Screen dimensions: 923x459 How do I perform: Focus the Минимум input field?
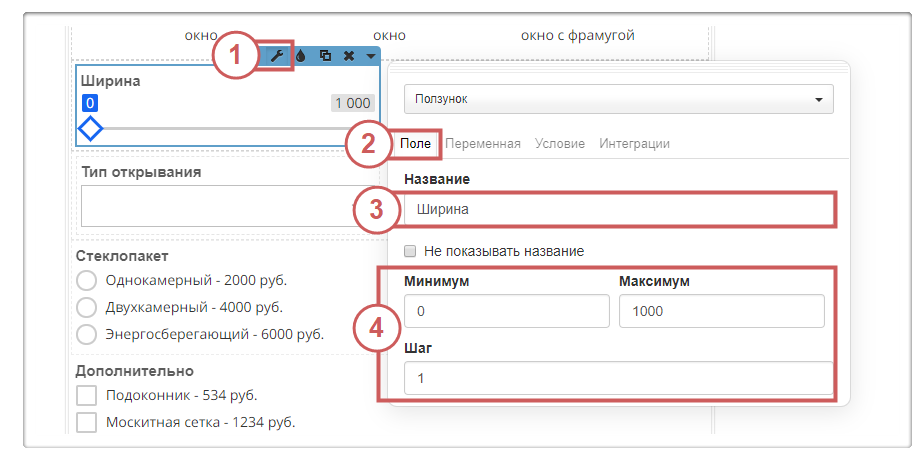click(506, 311)
